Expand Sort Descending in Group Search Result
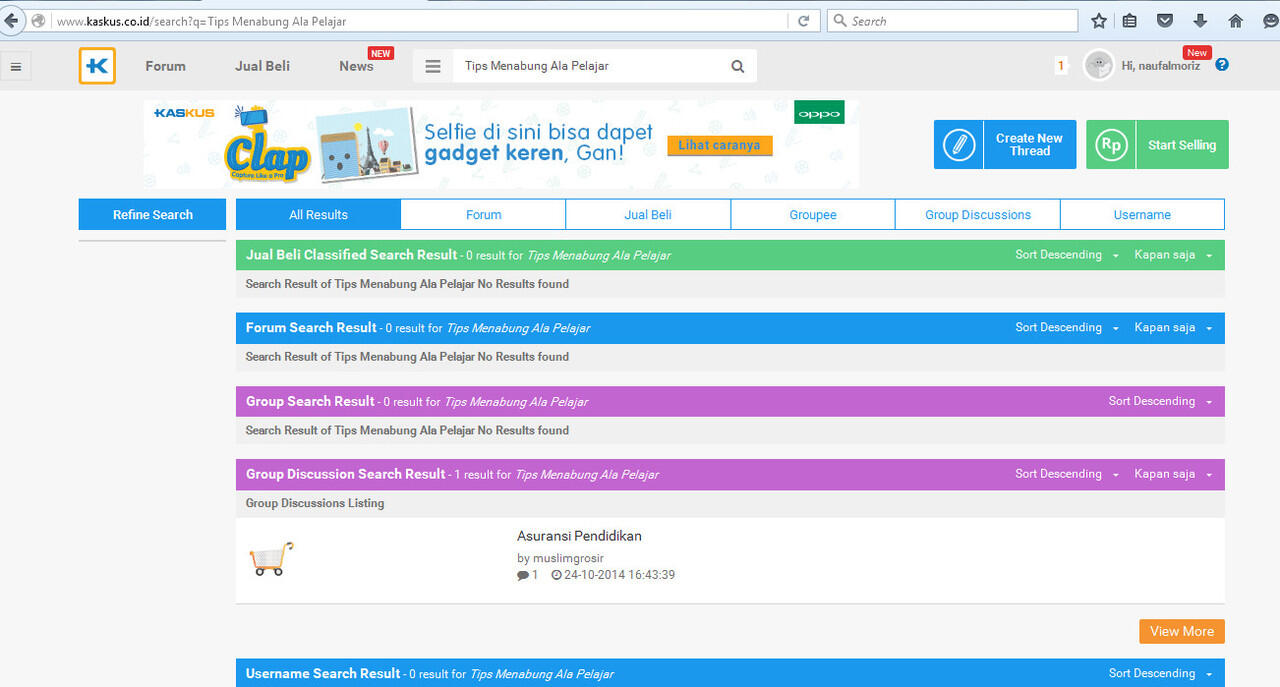This screenshot has width=1280, height=687. (1159, 401)
